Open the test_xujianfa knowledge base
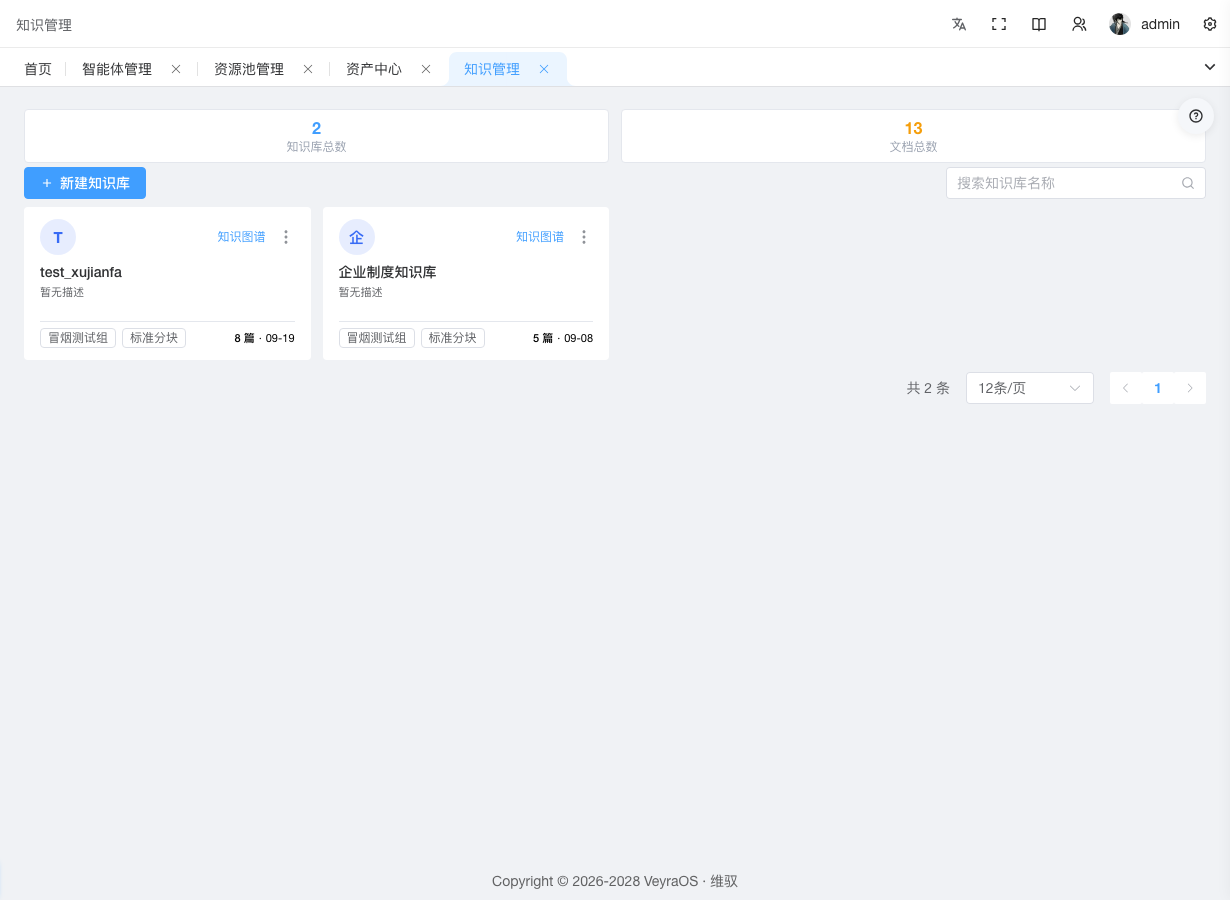Viewport: 1230px width, 900px height. [81, 272]
